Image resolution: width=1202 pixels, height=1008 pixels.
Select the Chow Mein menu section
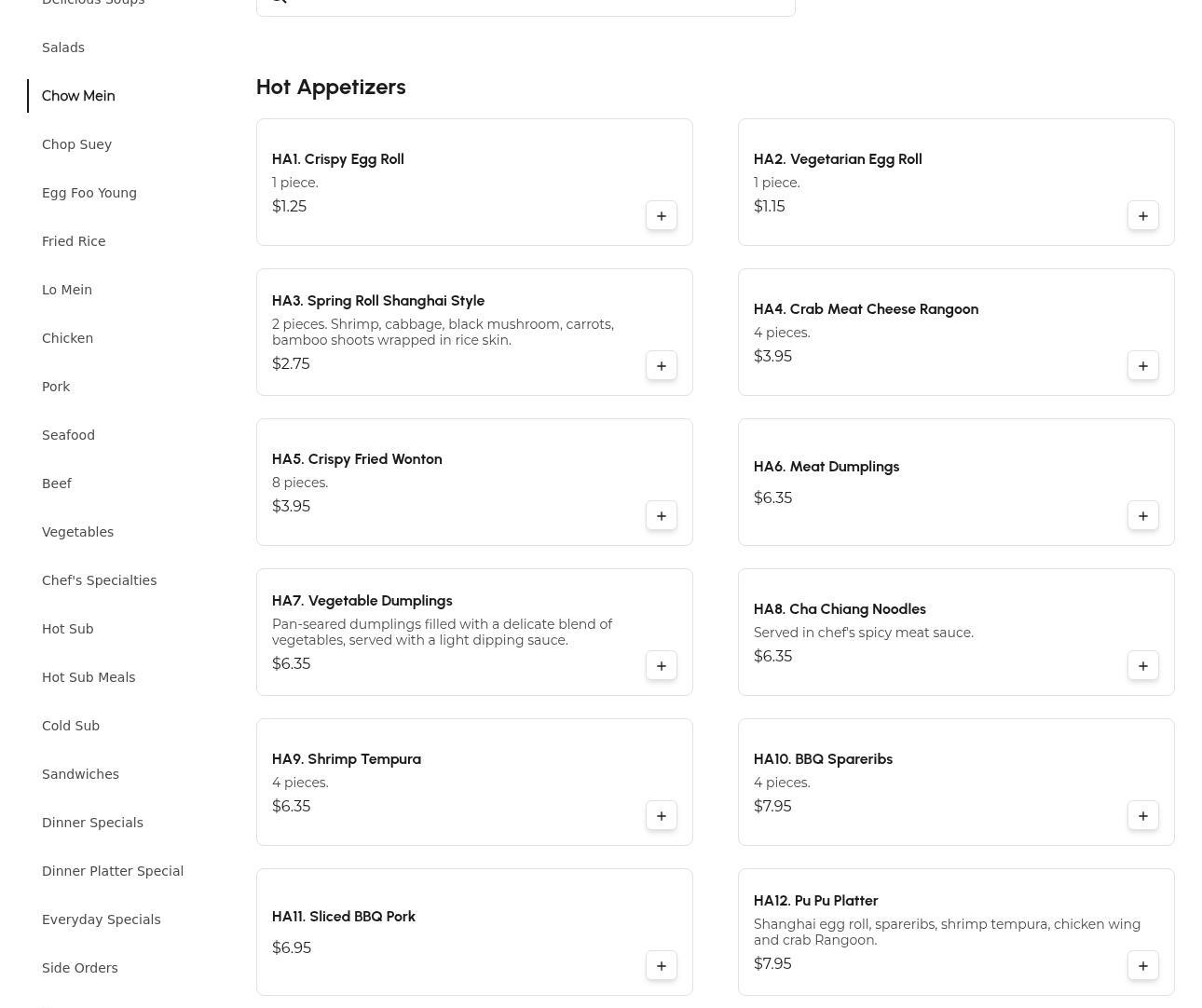78,96
